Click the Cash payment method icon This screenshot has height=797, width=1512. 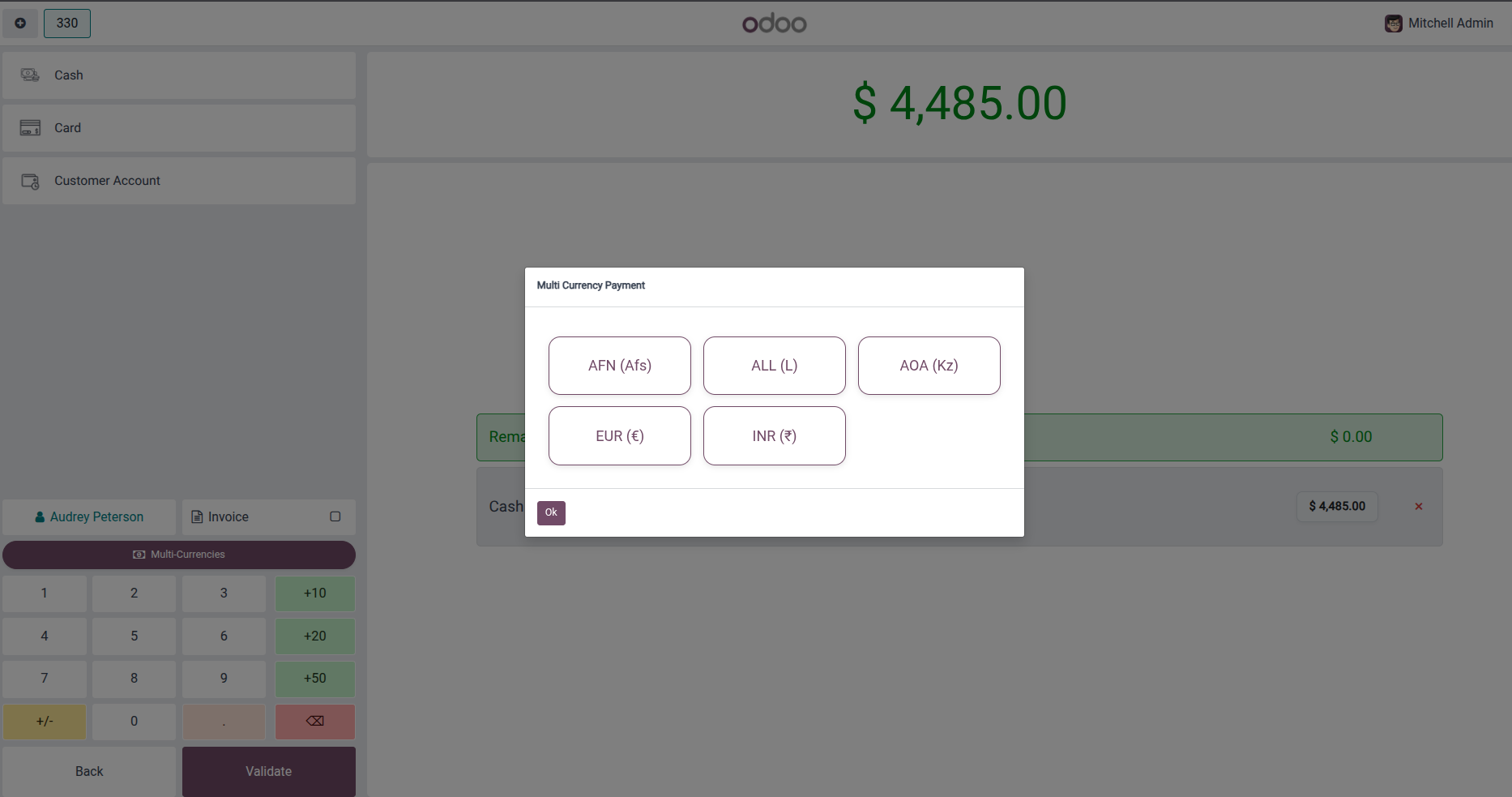(30, 75)
